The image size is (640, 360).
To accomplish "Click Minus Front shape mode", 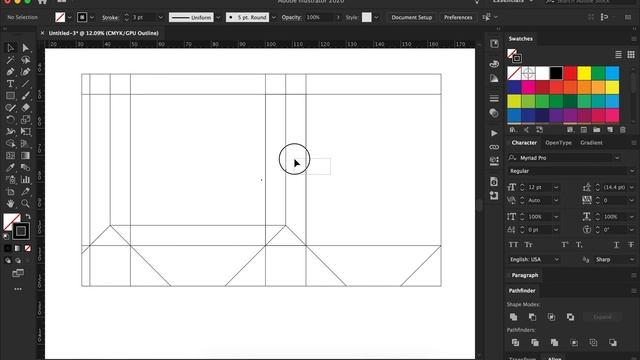I will 532,317.
